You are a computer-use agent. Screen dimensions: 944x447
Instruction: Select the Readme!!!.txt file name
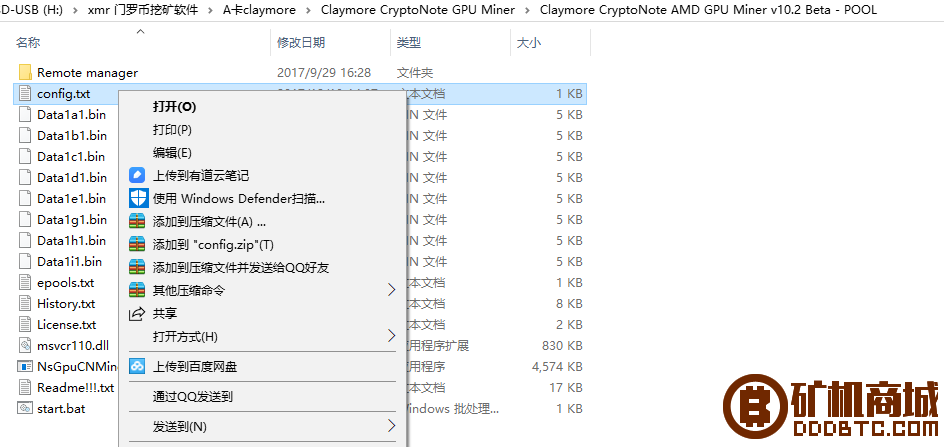coord(75,387)
